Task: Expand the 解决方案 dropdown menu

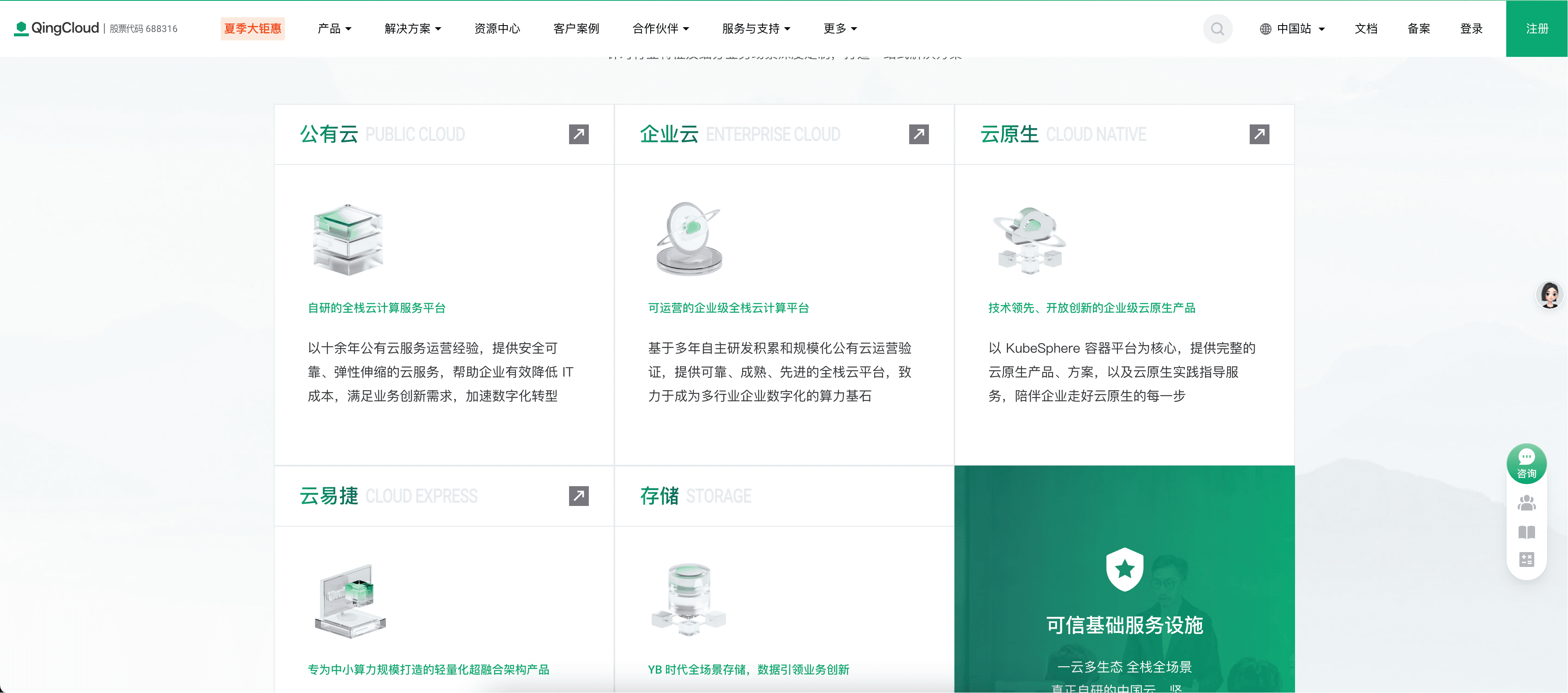Action: [413, 28]
